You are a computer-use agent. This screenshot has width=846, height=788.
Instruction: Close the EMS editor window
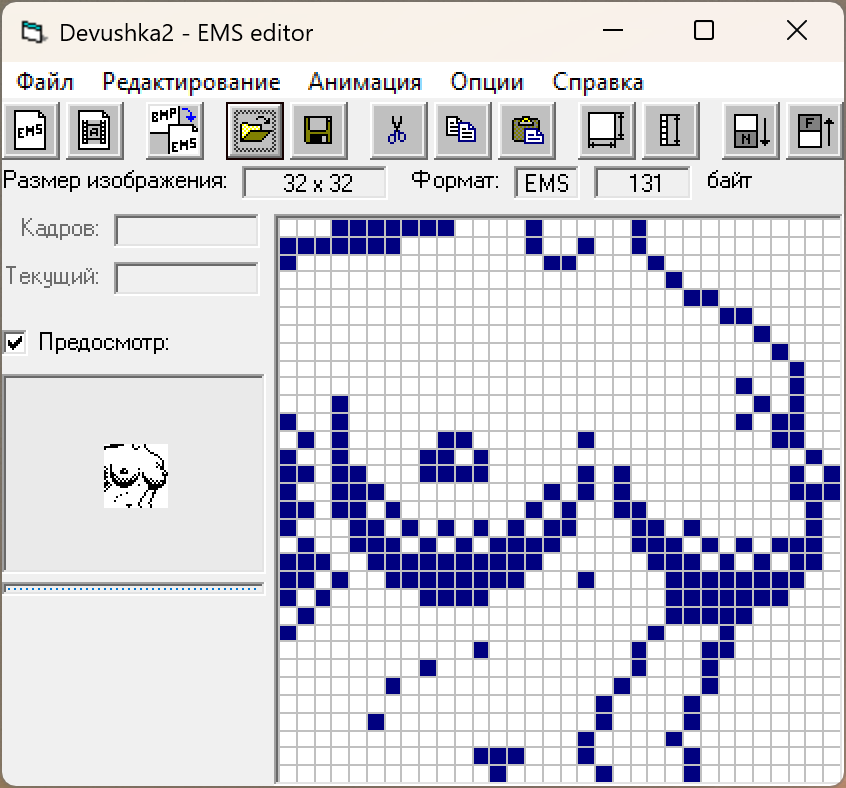click(796, 31)
